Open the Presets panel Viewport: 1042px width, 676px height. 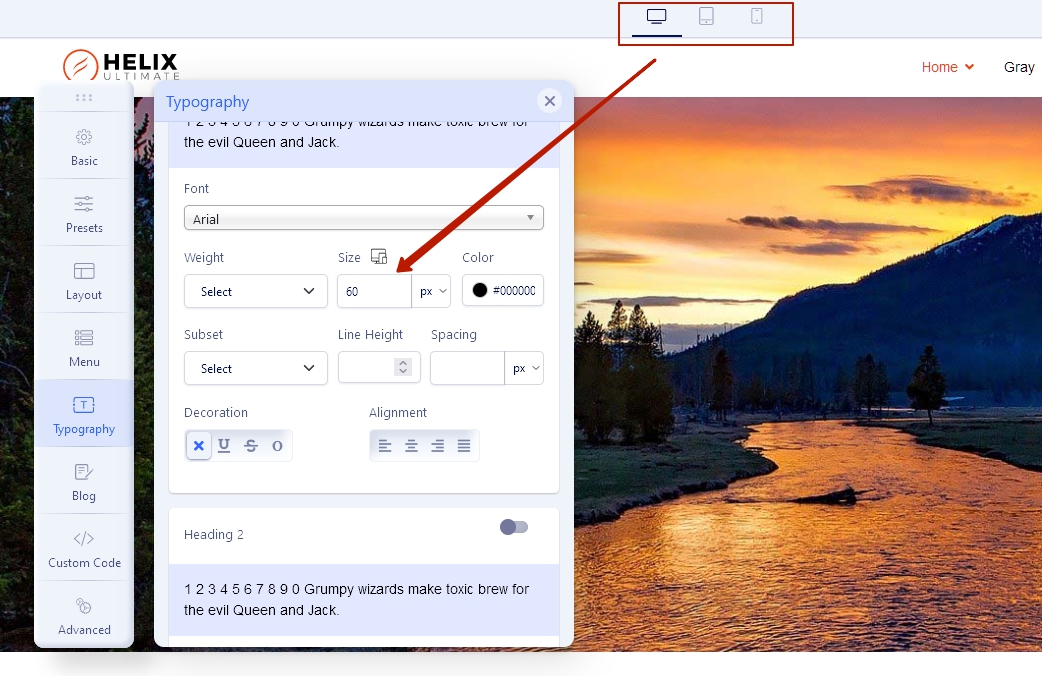[x=84, y=213]
